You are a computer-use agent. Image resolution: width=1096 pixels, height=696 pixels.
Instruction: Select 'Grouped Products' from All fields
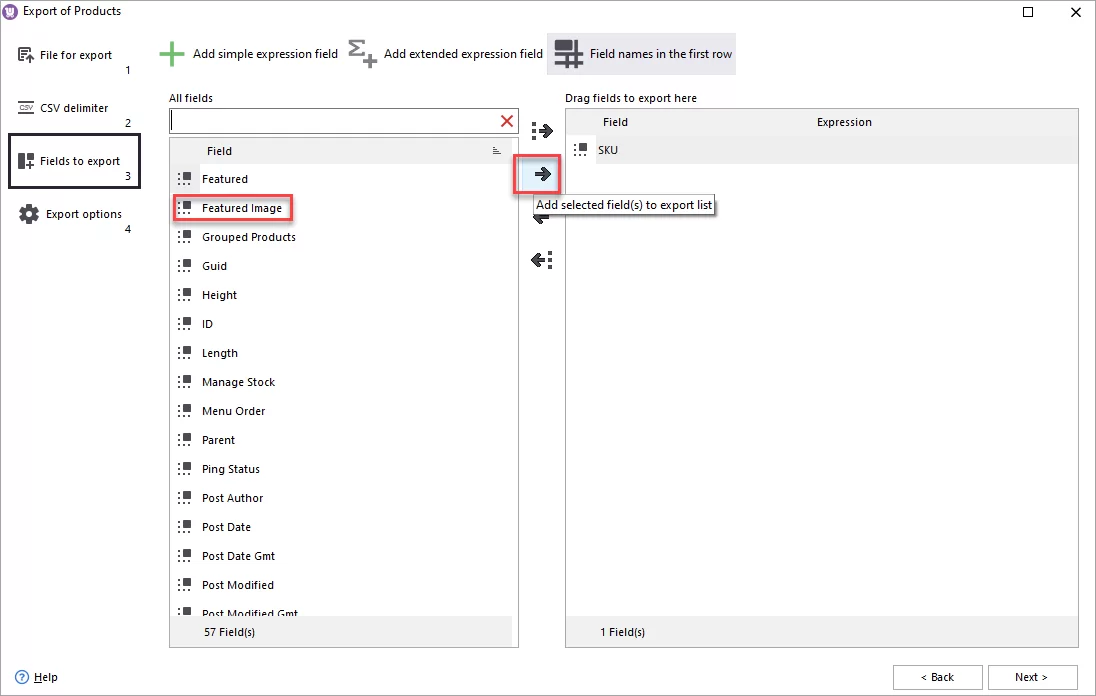[x=250, y=237]
